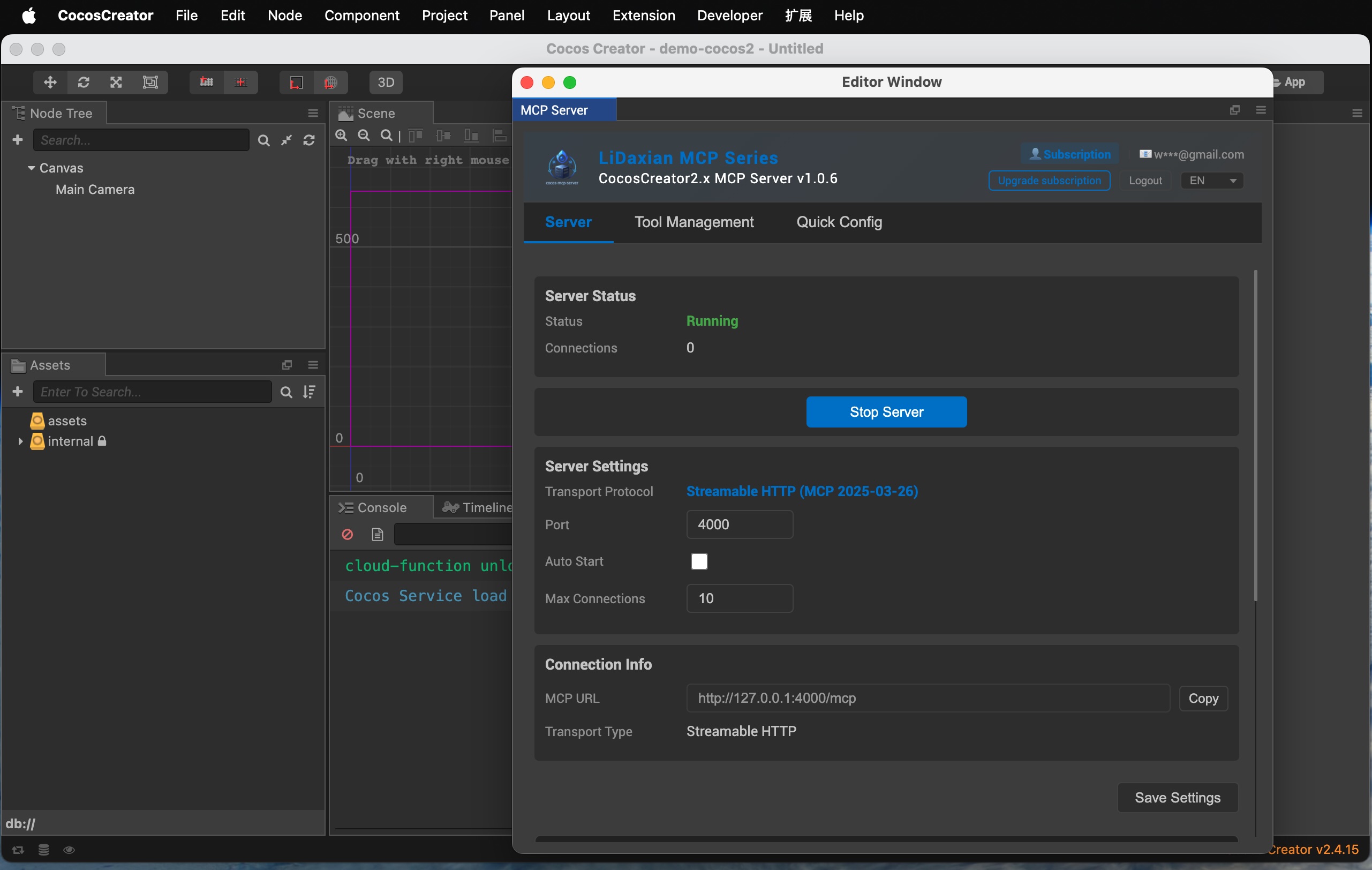The width and height of the screenshot is (1372, 870).
Task: Open the MCP Server panel hamburger menu
Action: pos(1261,109)
